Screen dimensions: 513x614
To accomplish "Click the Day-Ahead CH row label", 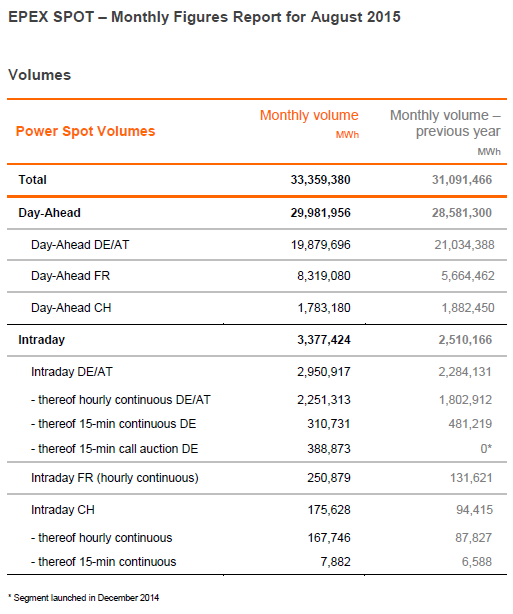I will 71,308.
